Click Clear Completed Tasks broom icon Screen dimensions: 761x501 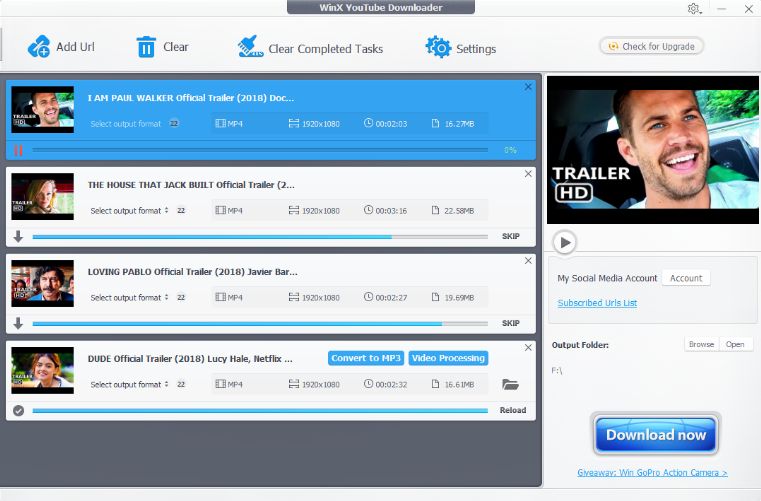coord(250,47)
